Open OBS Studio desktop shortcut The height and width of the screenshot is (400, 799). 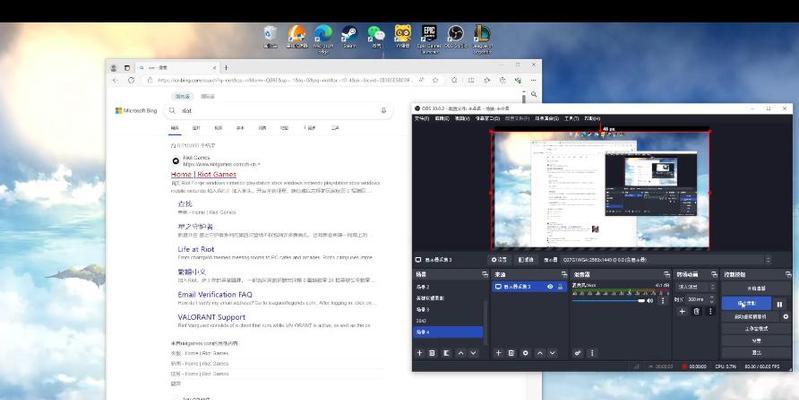pos(455,37)
